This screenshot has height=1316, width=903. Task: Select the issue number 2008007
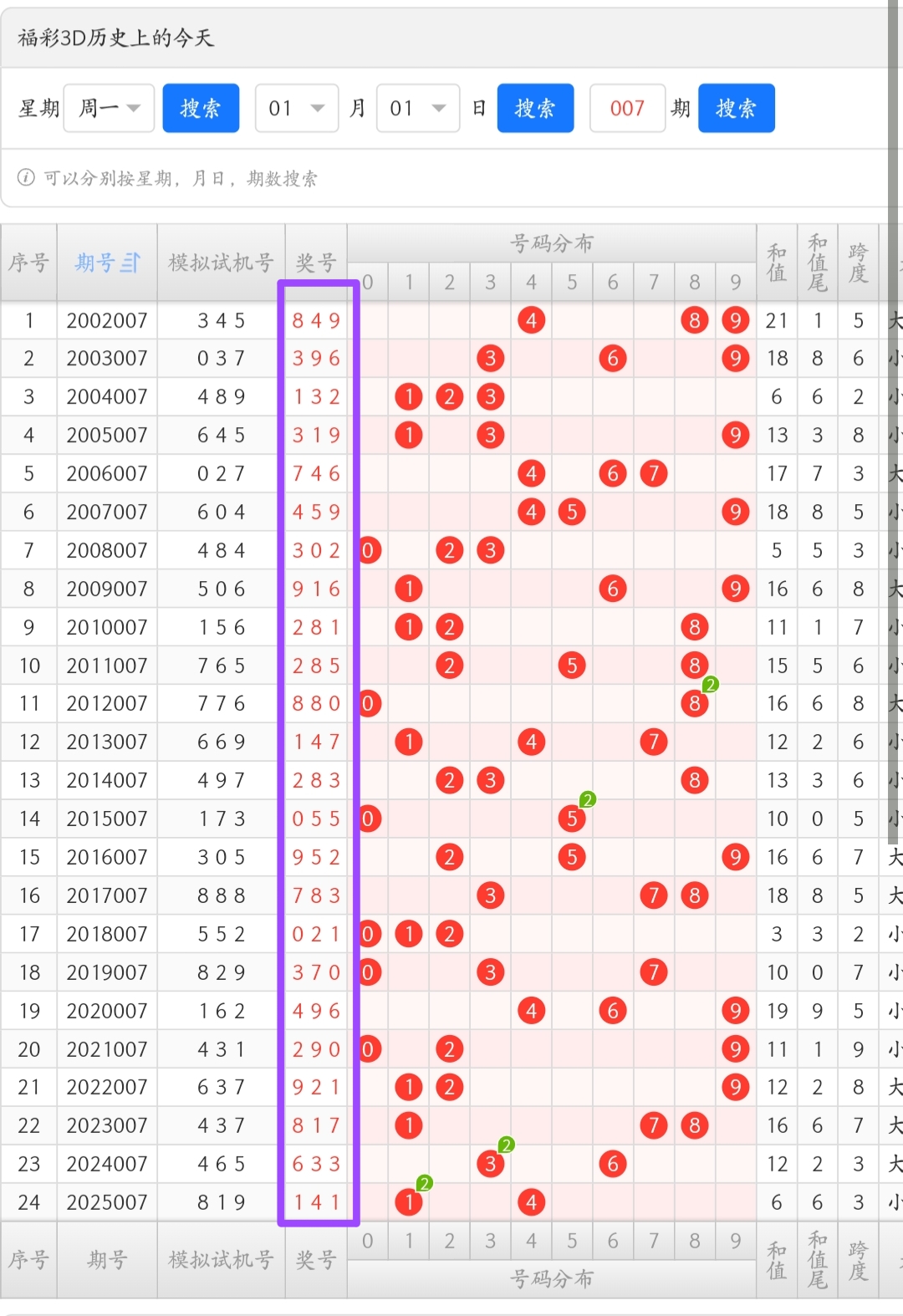[107, 550]
